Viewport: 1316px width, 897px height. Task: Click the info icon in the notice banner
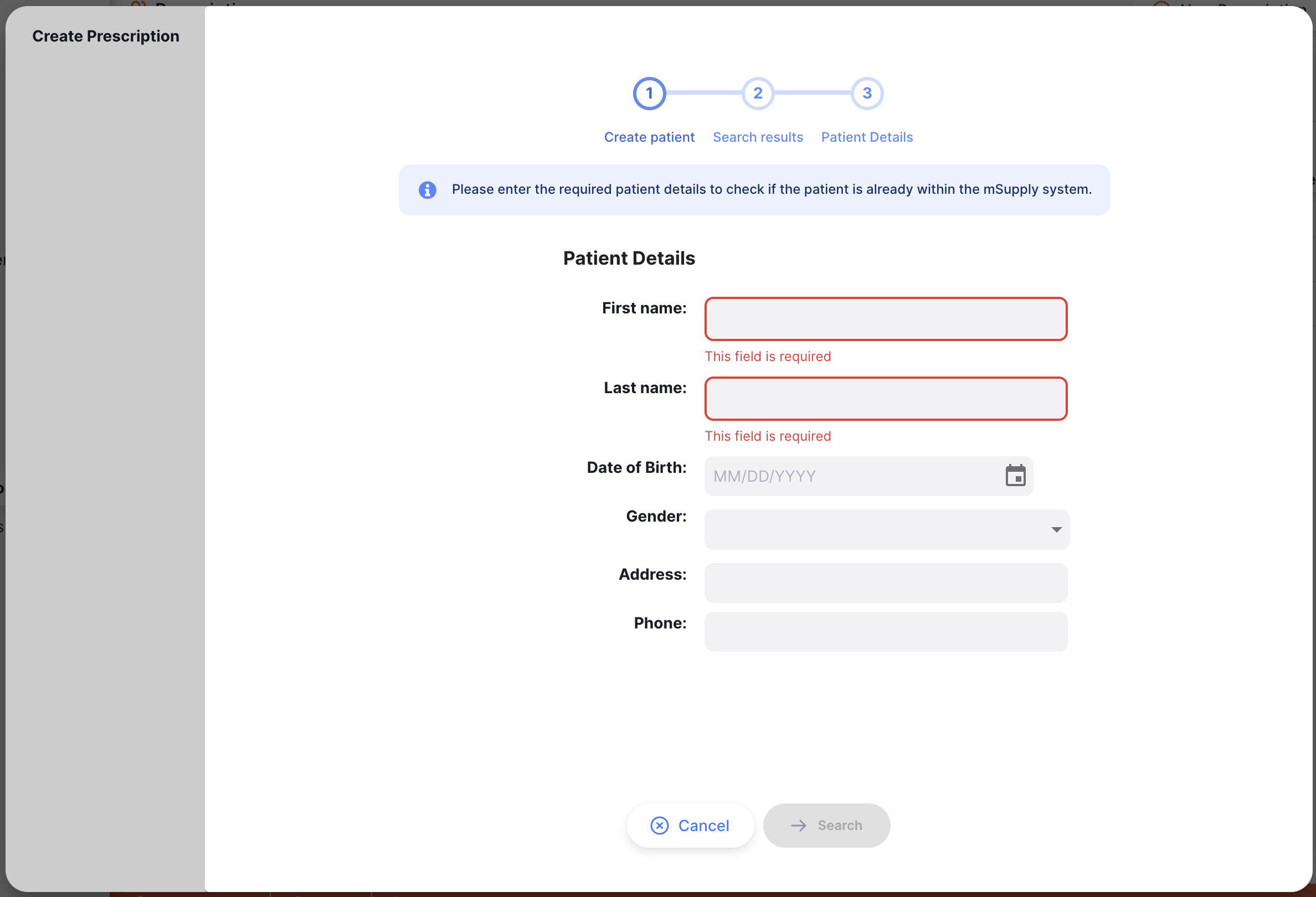428,189
